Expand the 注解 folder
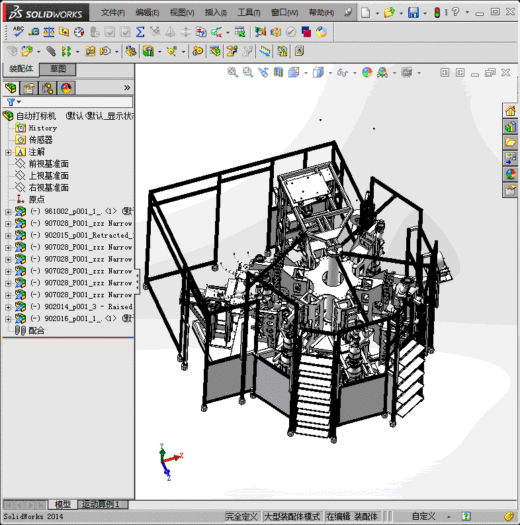Image resolution: width=520 pixels, height=525 pixels. click(8, 152)
